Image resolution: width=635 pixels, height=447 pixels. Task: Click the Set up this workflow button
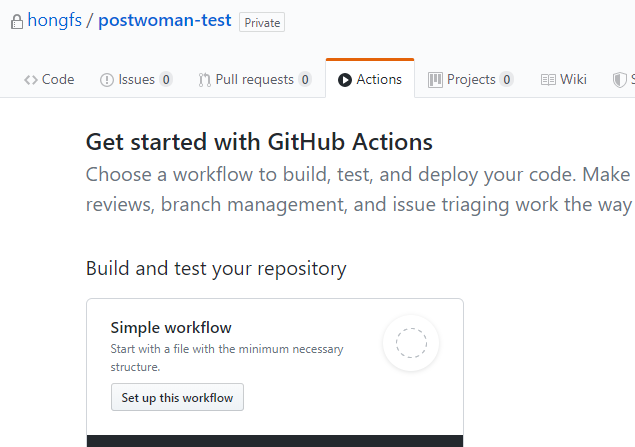pyautogui.click(x=177, y=397)
